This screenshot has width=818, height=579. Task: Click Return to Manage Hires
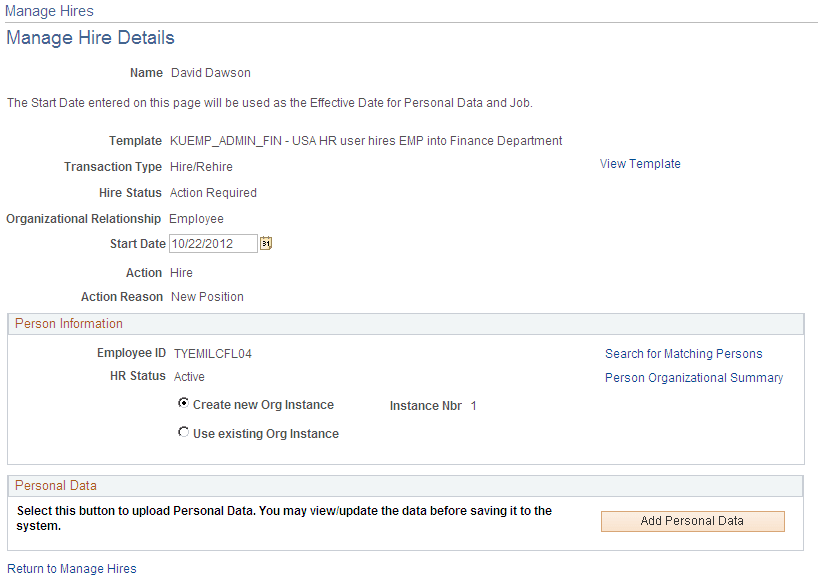[x=71, y=568]
